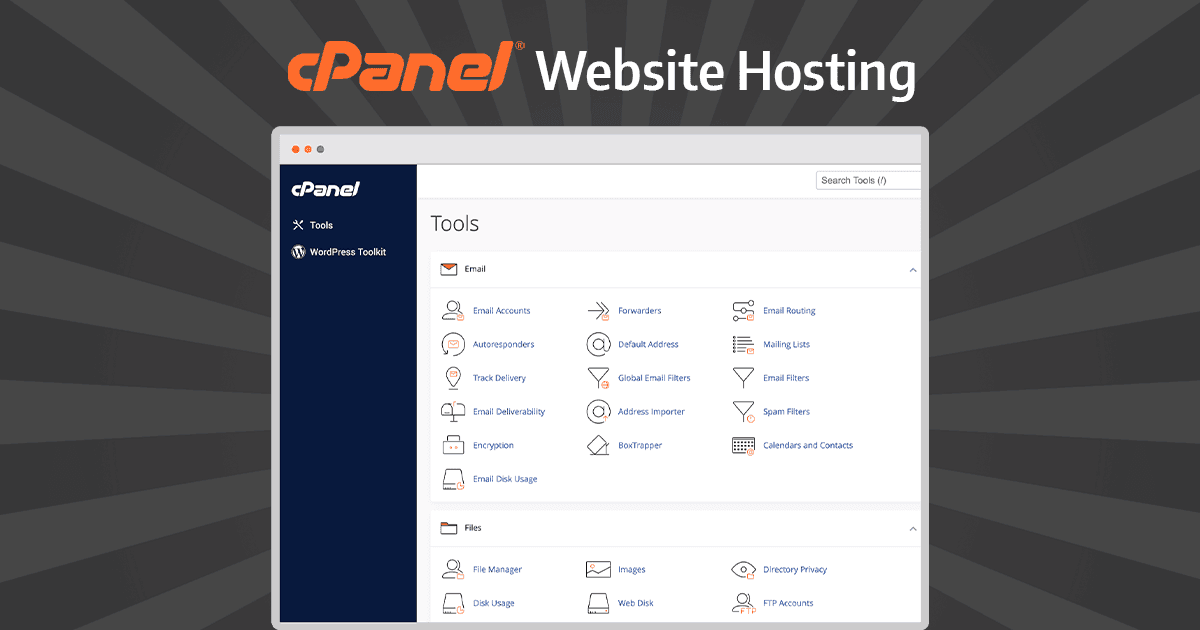The width and height of the screenshot is (1200, 630).
Task: Collapse the Email section chevron
Action: click(x=912, y=270)
